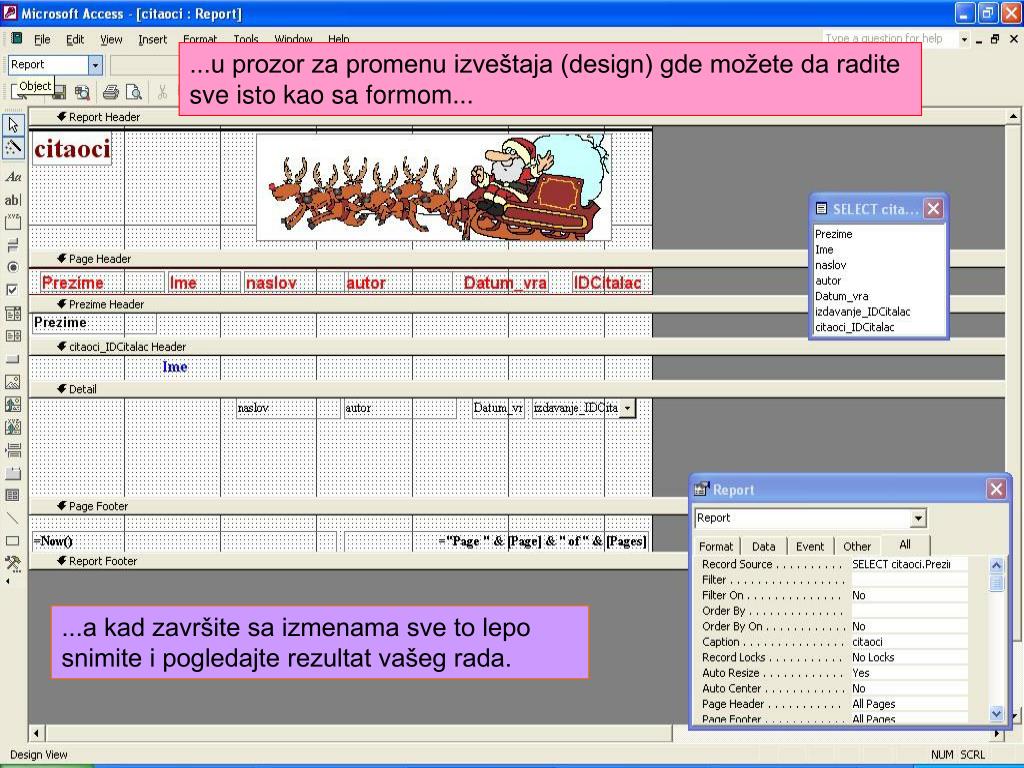Open the Edit menu
This screenshot has height=768, width=1024.
click(x=75, y=39)
